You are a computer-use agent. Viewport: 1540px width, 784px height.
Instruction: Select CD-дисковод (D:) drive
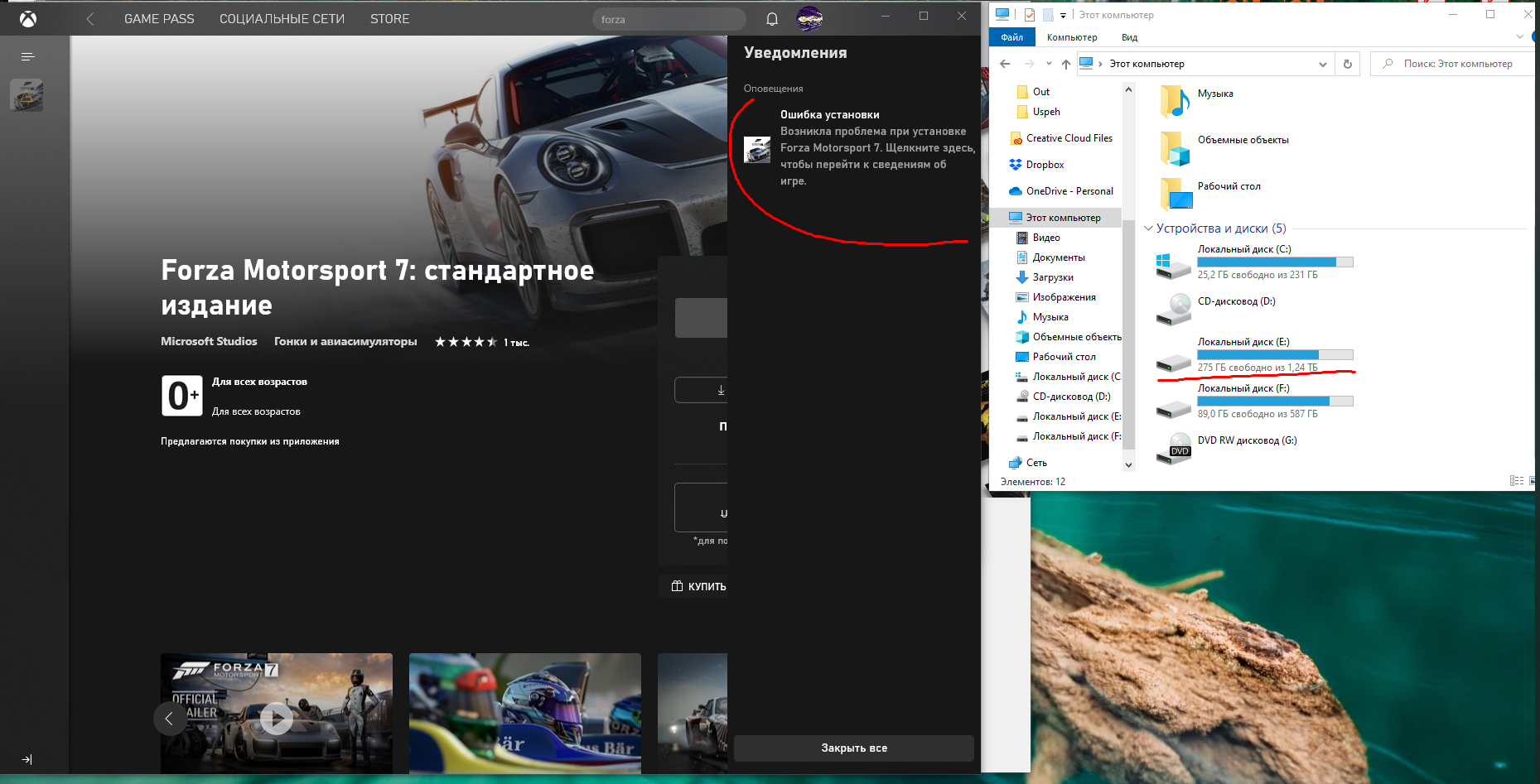1216,310
